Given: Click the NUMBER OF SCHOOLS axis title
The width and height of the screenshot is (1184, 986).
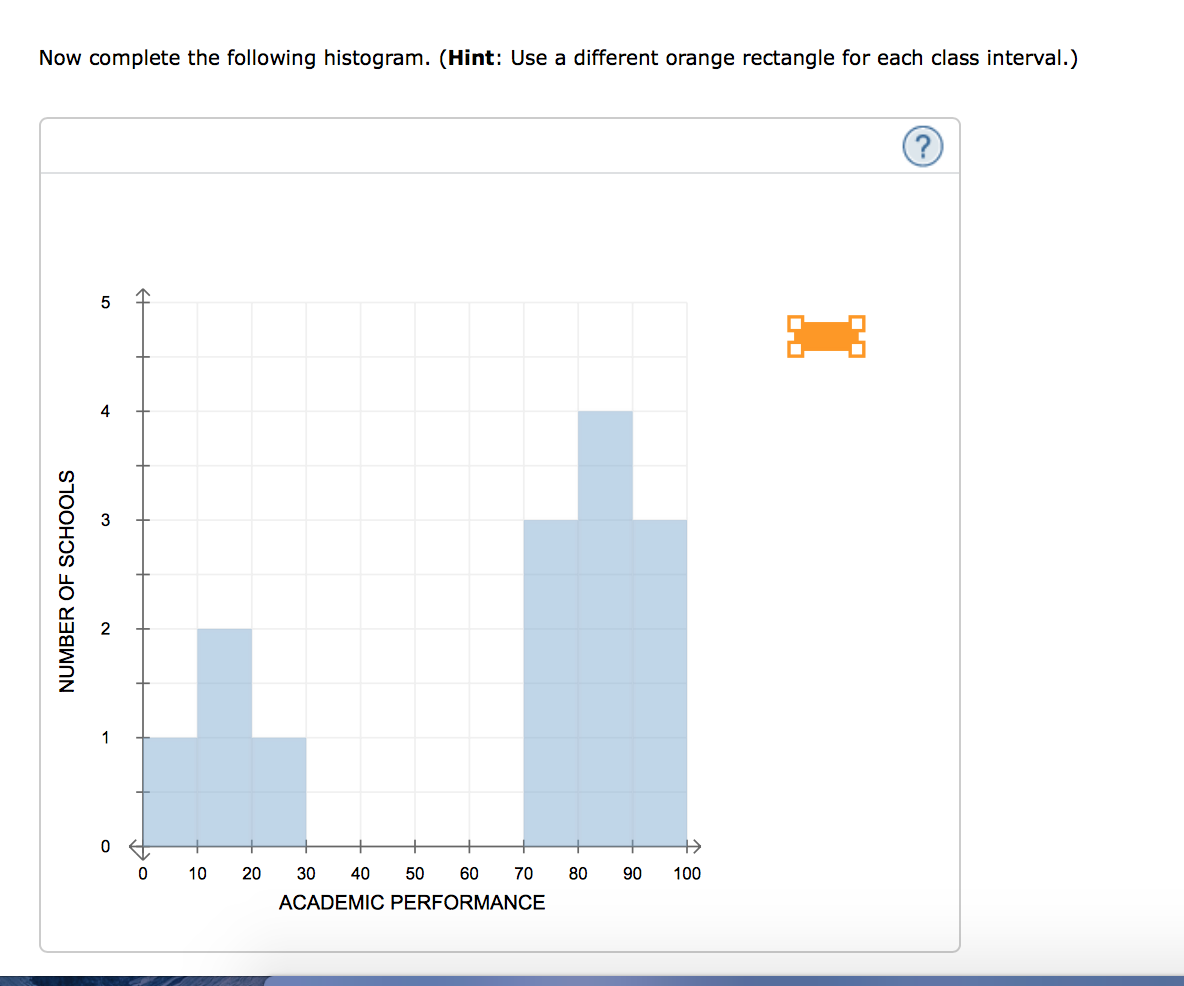Looking at the screenshot, I should (67, 581).
